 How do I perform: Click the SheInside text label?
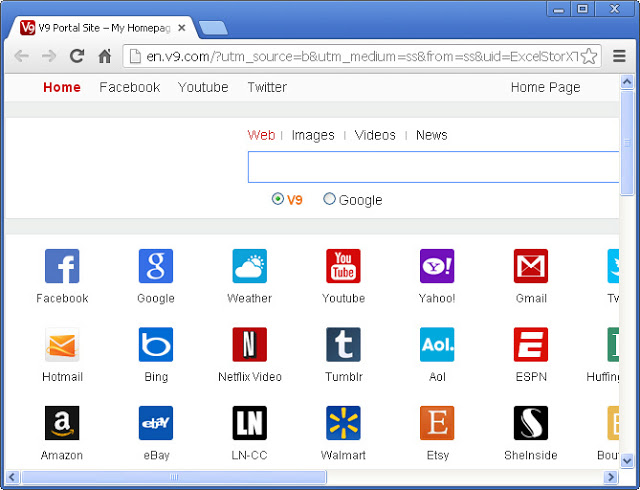[531, 455]
